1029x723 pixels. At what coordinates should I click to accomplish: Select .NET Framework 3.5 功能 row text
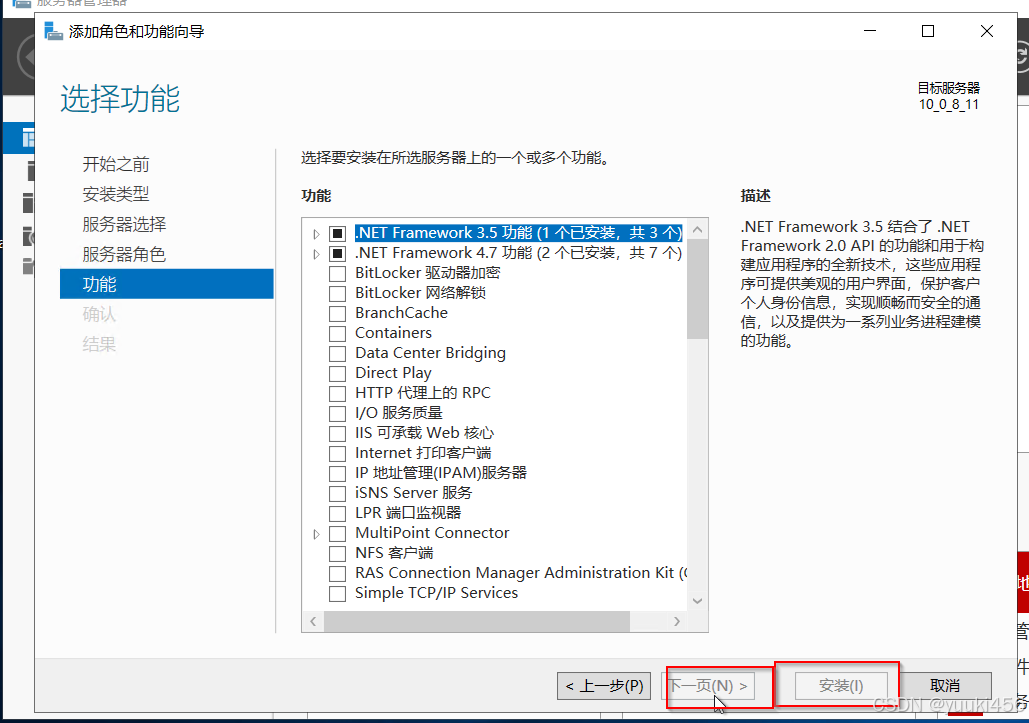point(518,233)
